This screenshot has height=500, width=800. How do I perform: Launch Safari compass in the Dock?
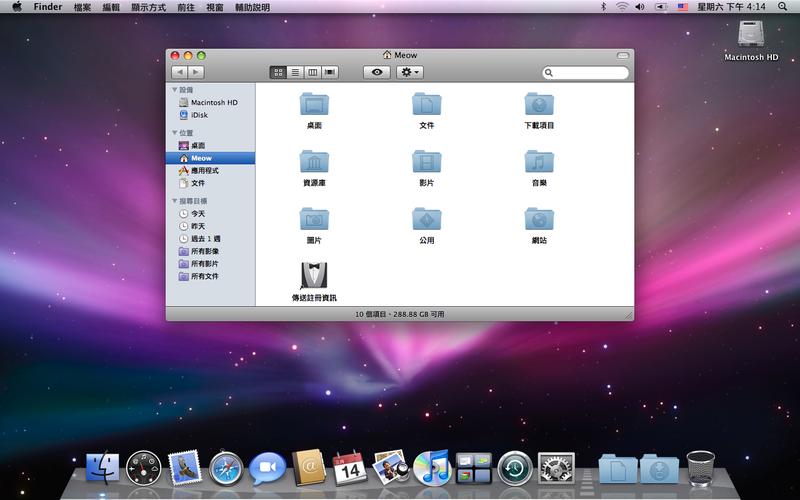point(226,468)
